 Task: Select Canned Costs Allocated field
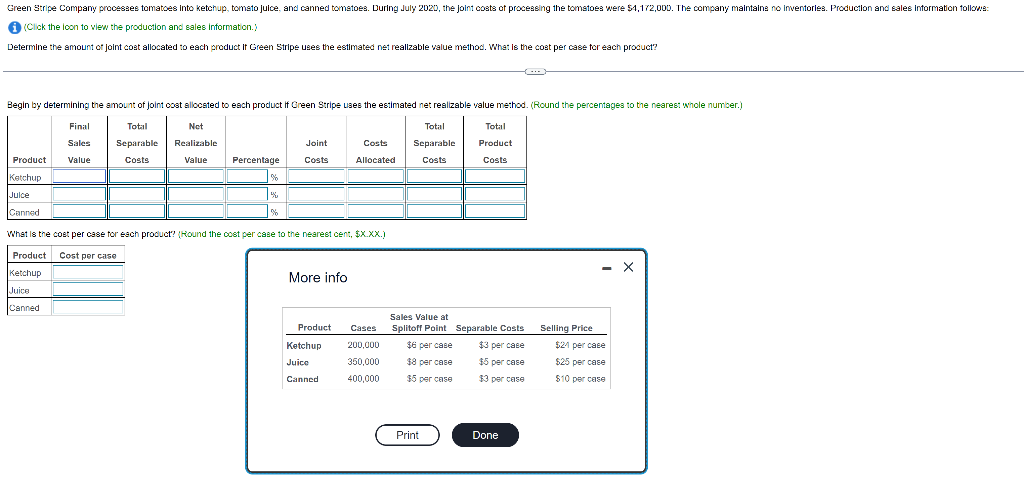[375, 211]
